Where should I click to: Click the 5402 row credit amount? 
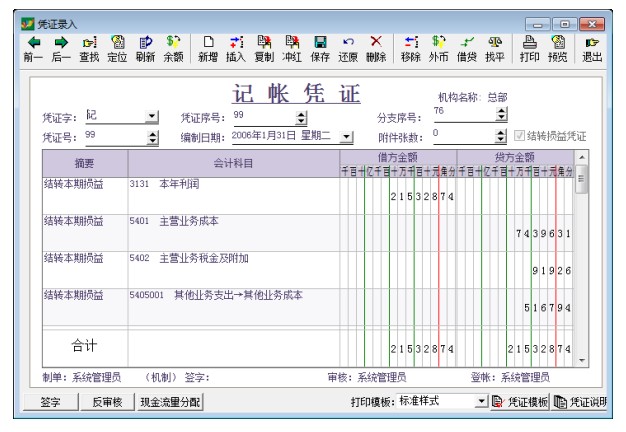tap(551, 271)
